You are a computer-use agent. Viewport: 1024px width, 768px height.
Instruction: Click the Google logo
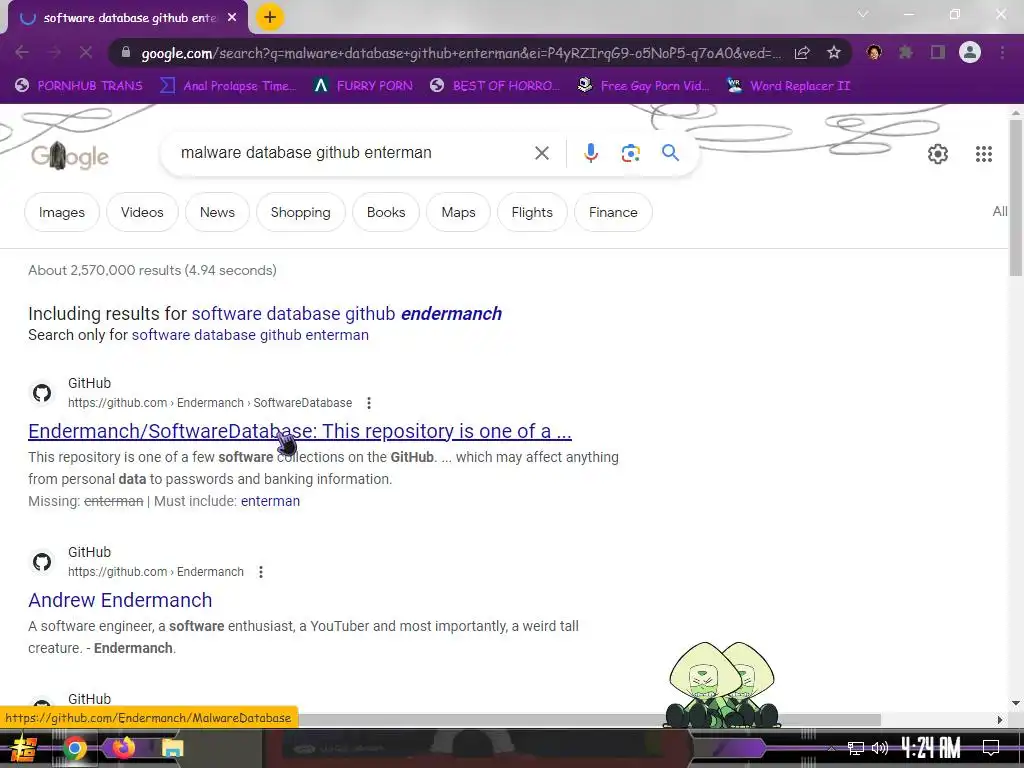[70, 156]
